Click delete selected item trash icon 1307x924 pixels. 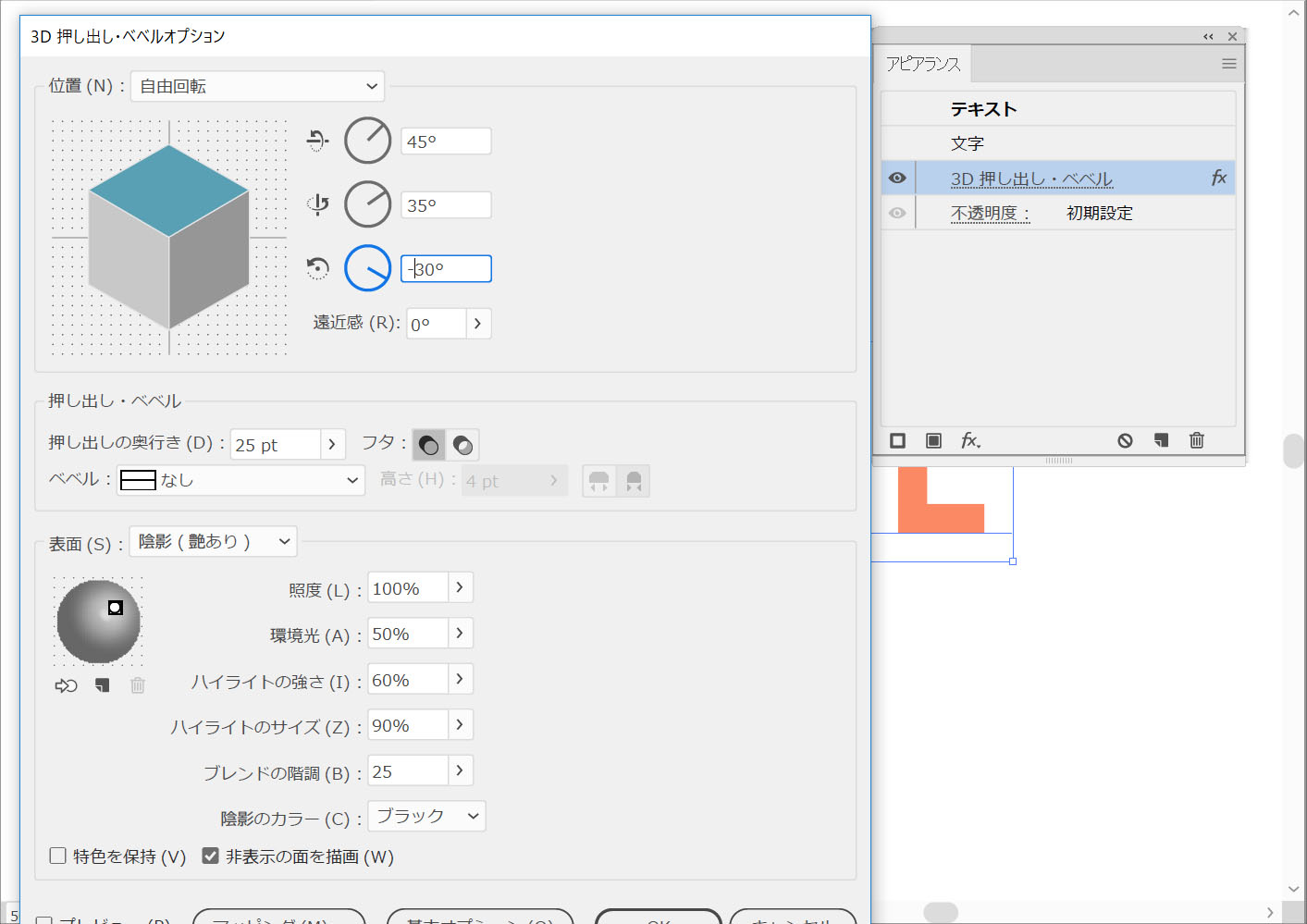(x=1196, y=440)
